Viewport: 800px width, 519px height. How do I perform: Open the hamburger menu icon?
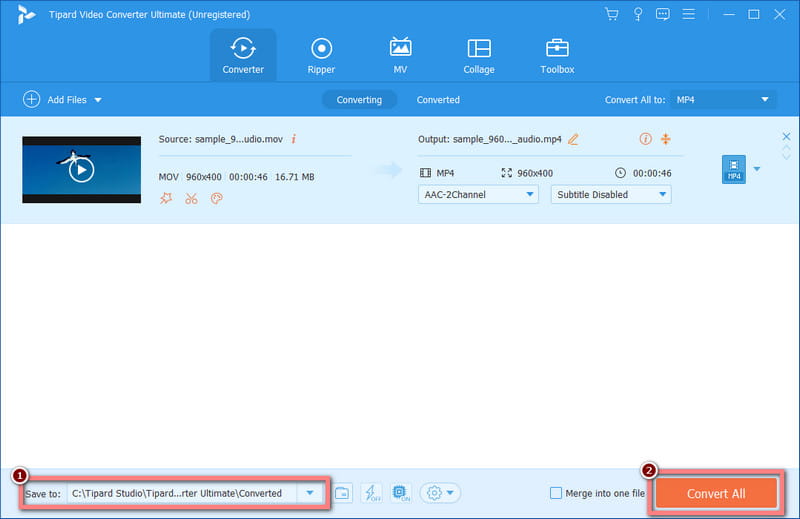point(688,14)
